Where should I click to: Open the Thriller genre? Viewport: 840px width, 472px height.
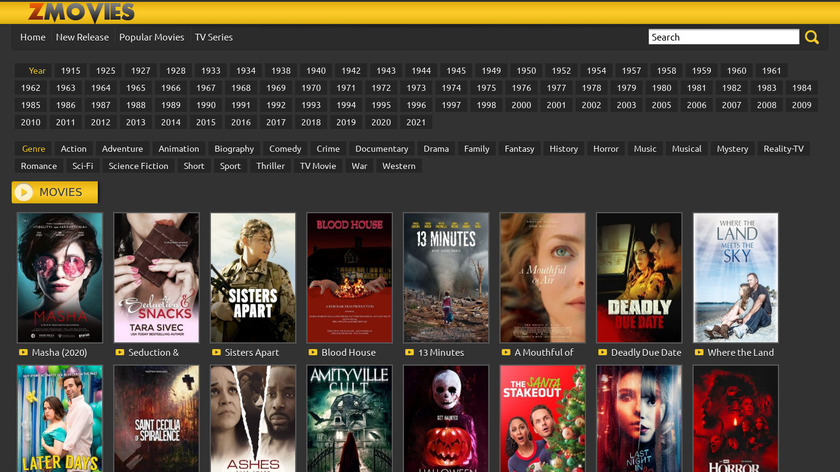point(270,166)
